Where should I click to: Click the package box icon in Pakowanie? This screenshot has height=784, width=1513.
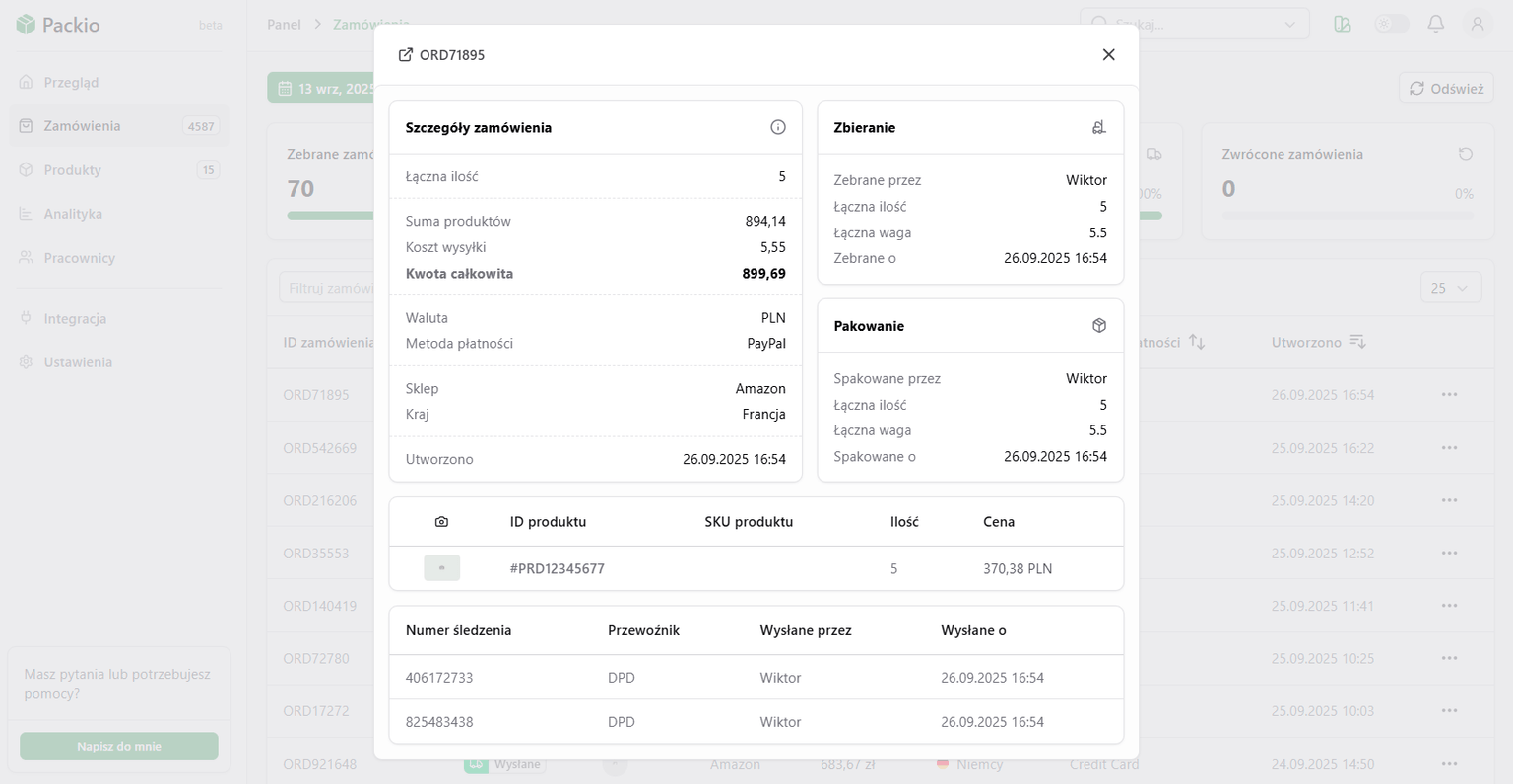tap(1098, 326)
